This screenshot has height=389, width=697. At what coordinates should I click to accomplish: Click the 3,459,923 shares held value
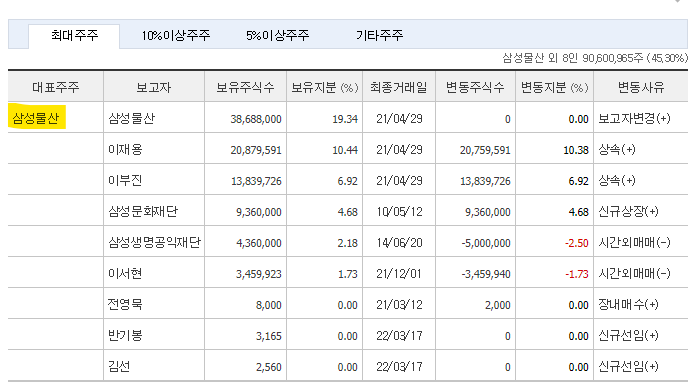pos(259,274)
